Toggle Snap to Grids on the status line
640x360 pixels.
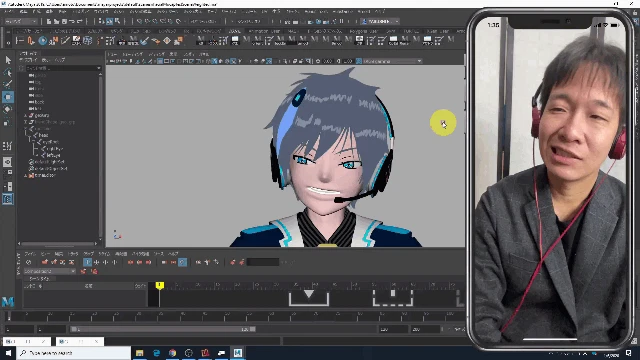coord(140,21)
